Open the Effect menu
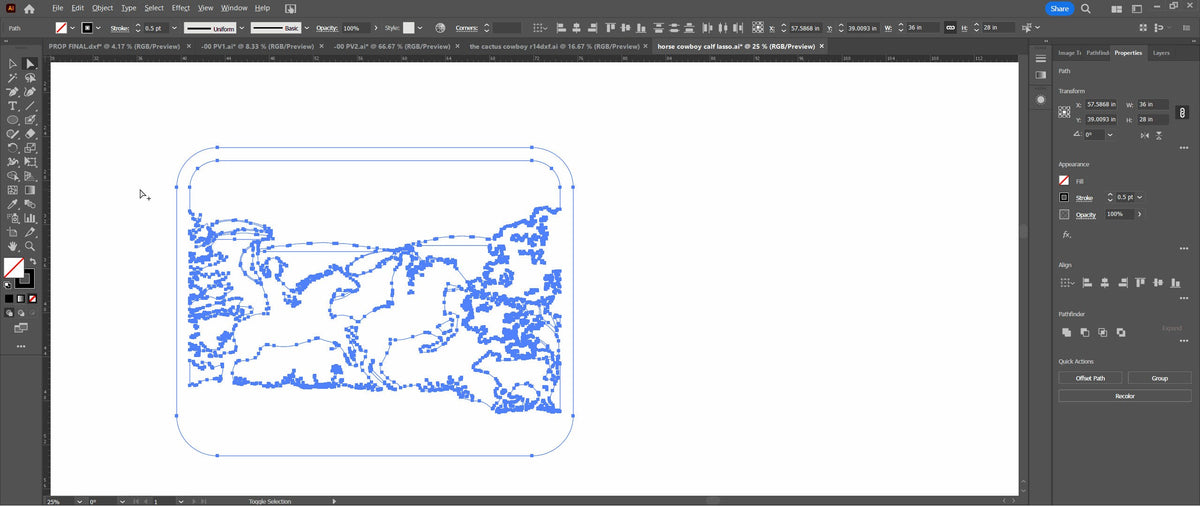Image resolution: width=1200 pixels, height=506 pixels. coord(180,8)
